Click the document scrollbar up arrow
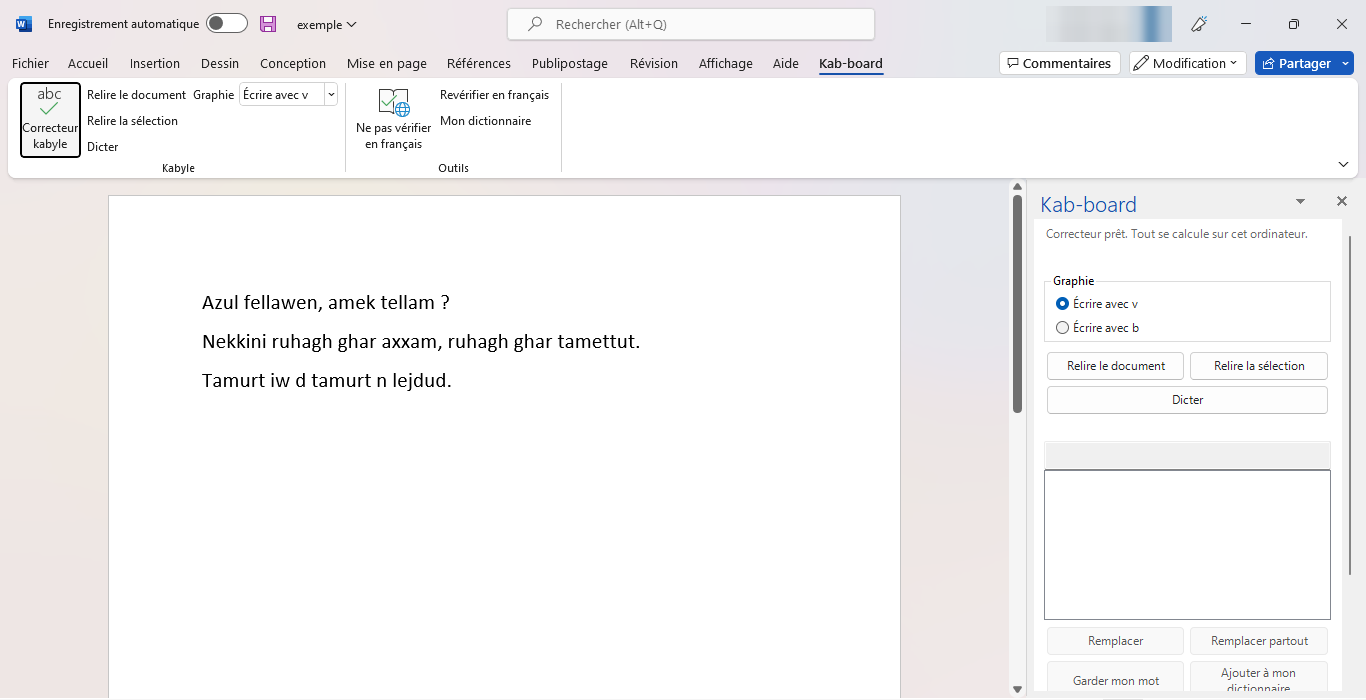 [1017, 187]
